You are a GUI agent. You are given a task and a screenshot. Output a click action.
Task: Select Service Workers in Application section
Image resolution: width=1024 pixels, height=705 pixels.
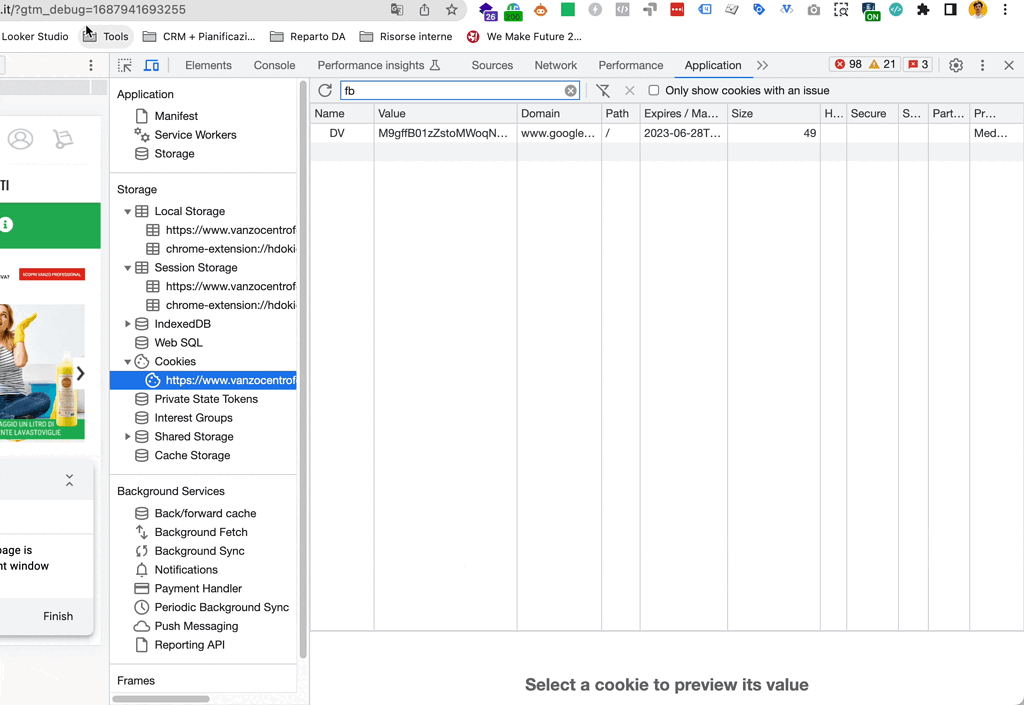(x=195, y=135)
